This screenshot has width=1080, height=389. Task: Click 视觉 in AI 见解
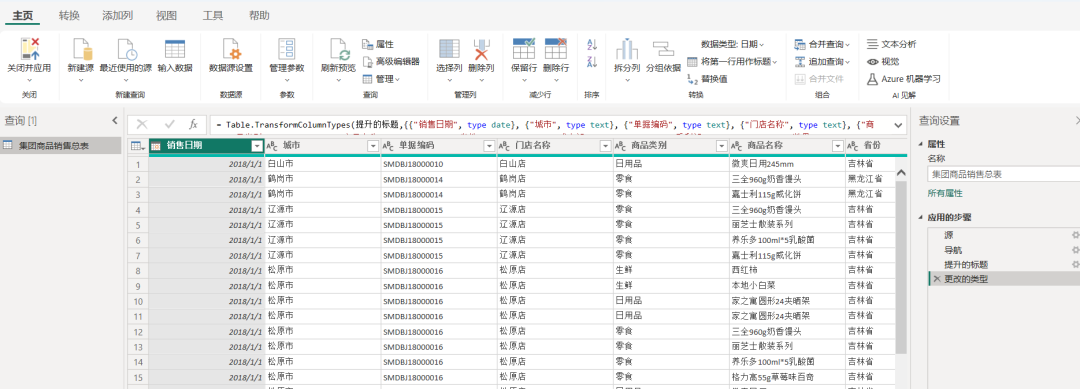click(883, 61)
